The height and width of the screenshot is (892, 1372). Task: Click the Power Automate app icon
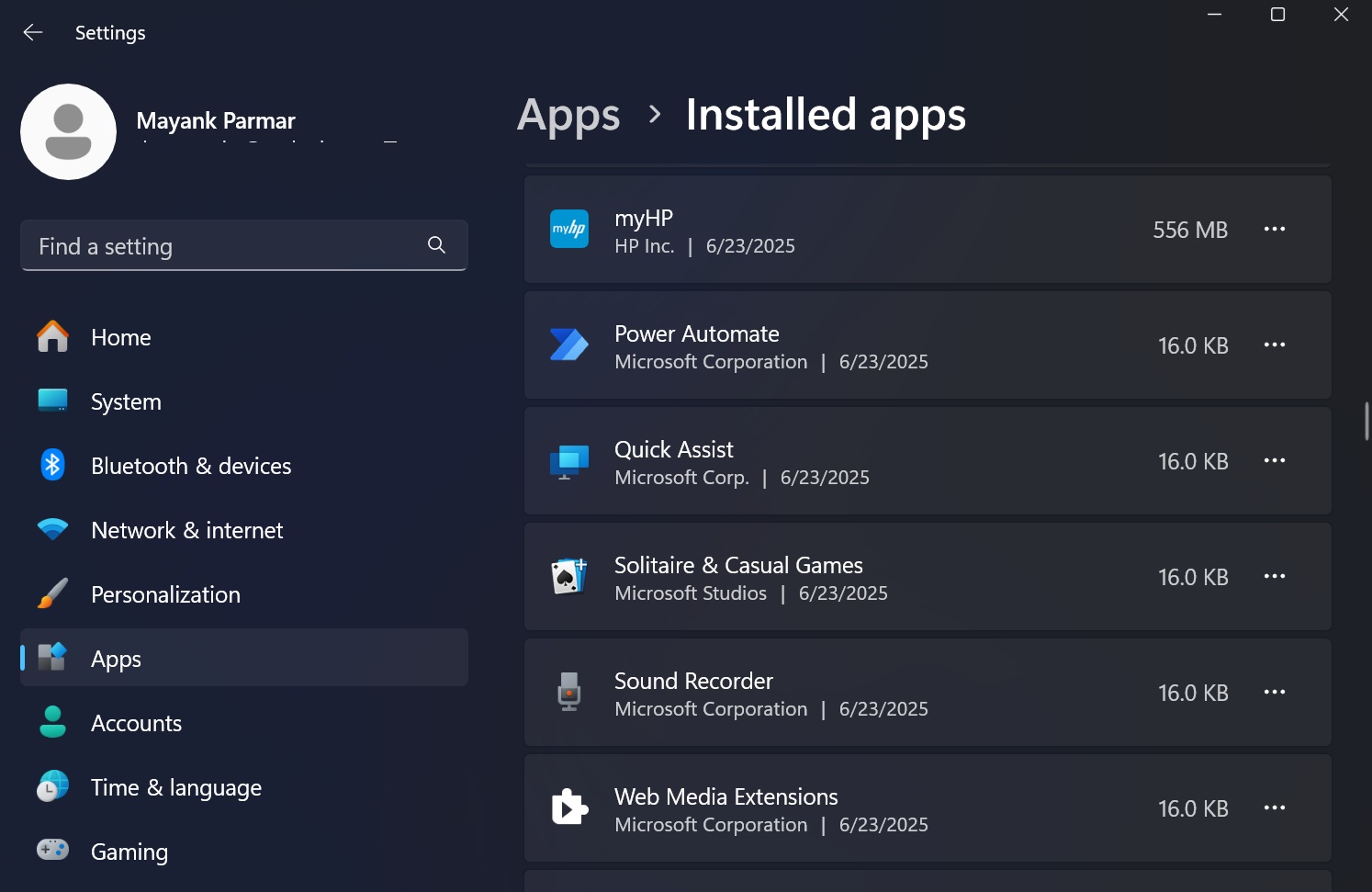click(x=568, y=345)
